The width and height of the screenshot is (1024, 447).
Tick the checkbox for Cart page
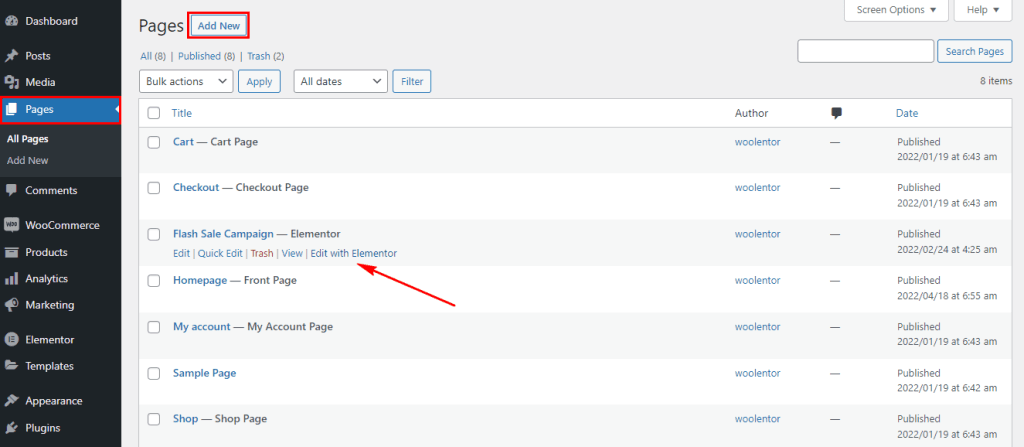[154, 142]
